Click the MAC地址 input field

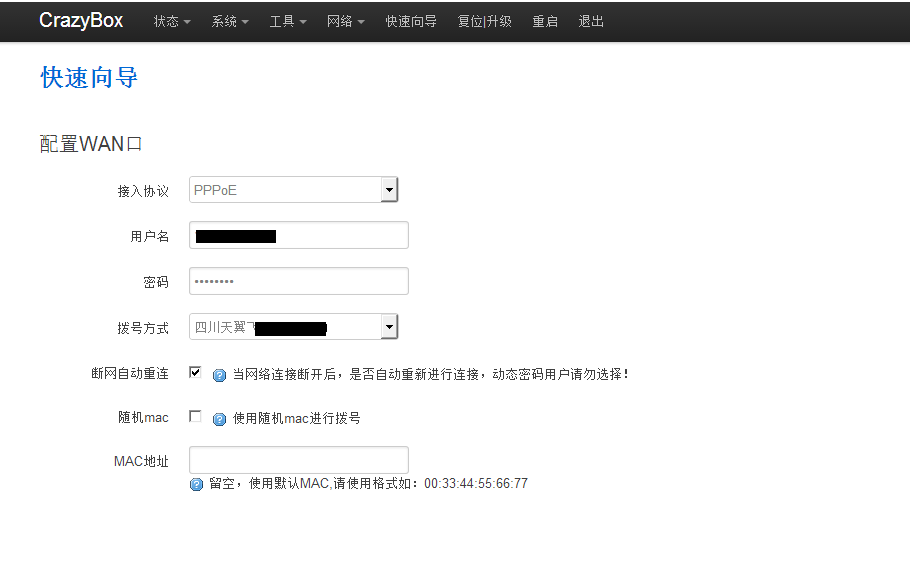(298, 460)
